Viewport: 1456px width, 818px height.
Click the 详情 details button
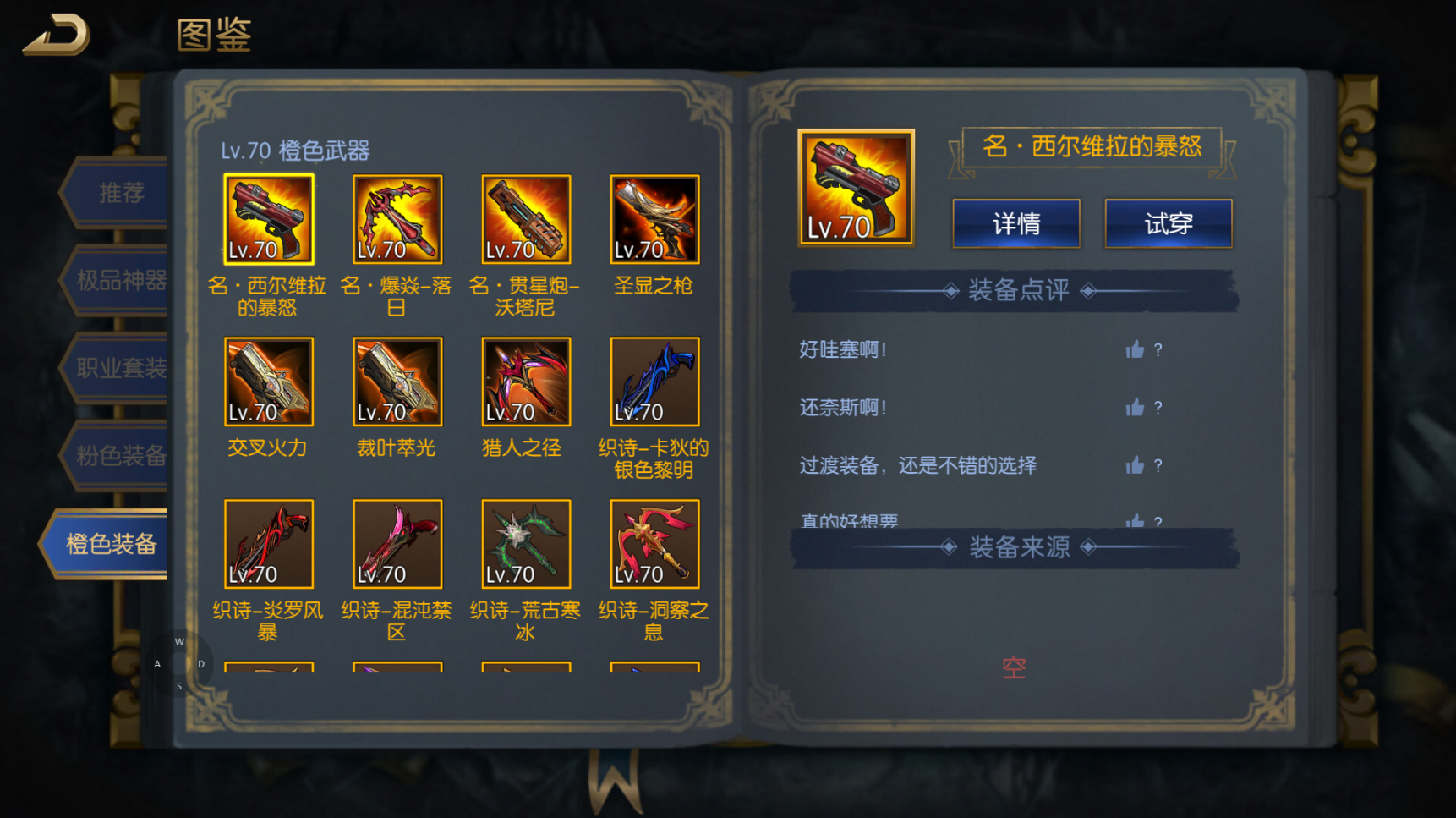click(1016, 224)
